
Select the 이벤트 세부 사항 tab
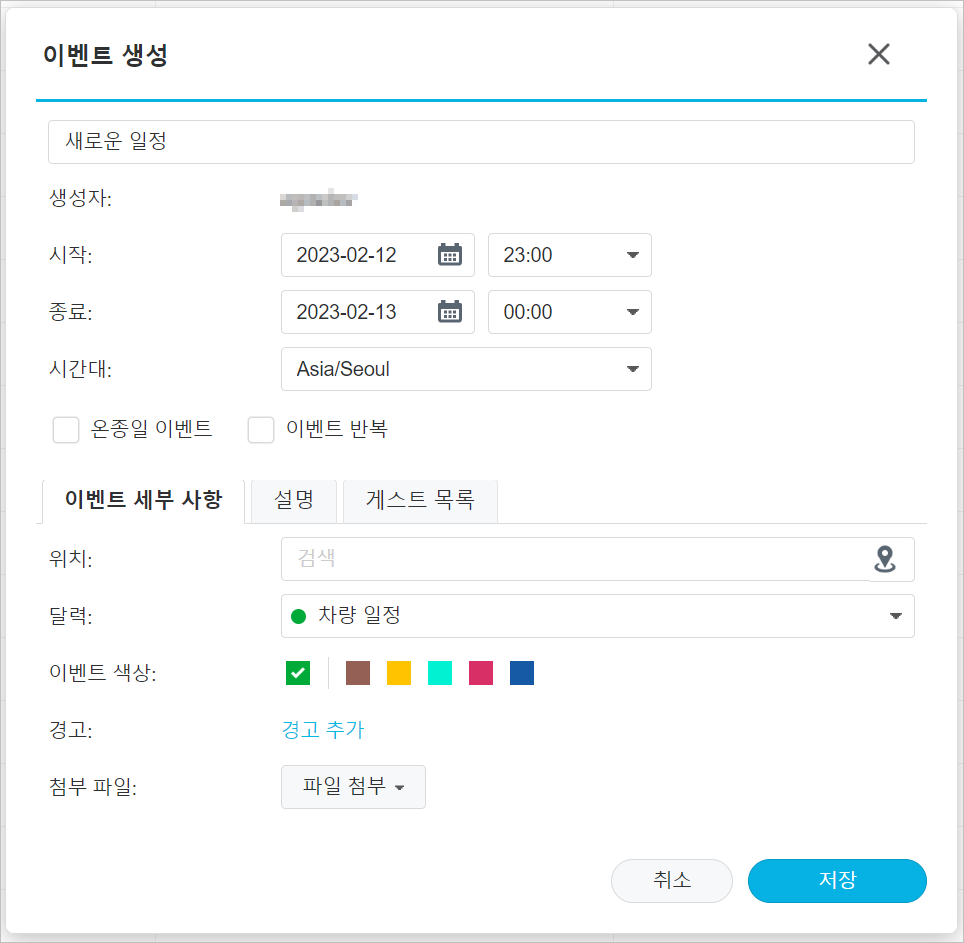[143, 501]
